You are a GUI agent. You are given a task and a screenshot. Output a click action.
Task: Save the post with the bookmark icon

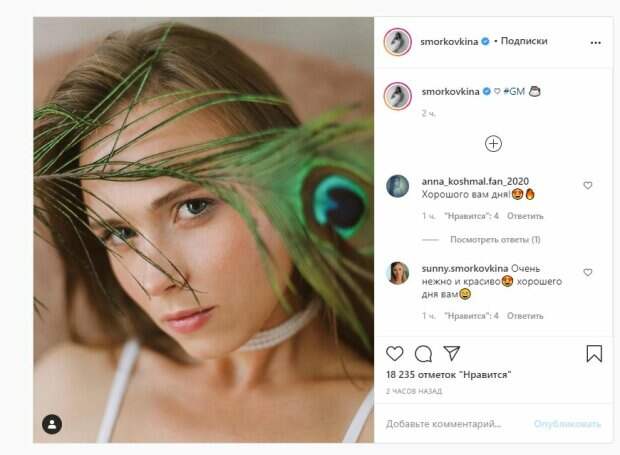point(594,353)
